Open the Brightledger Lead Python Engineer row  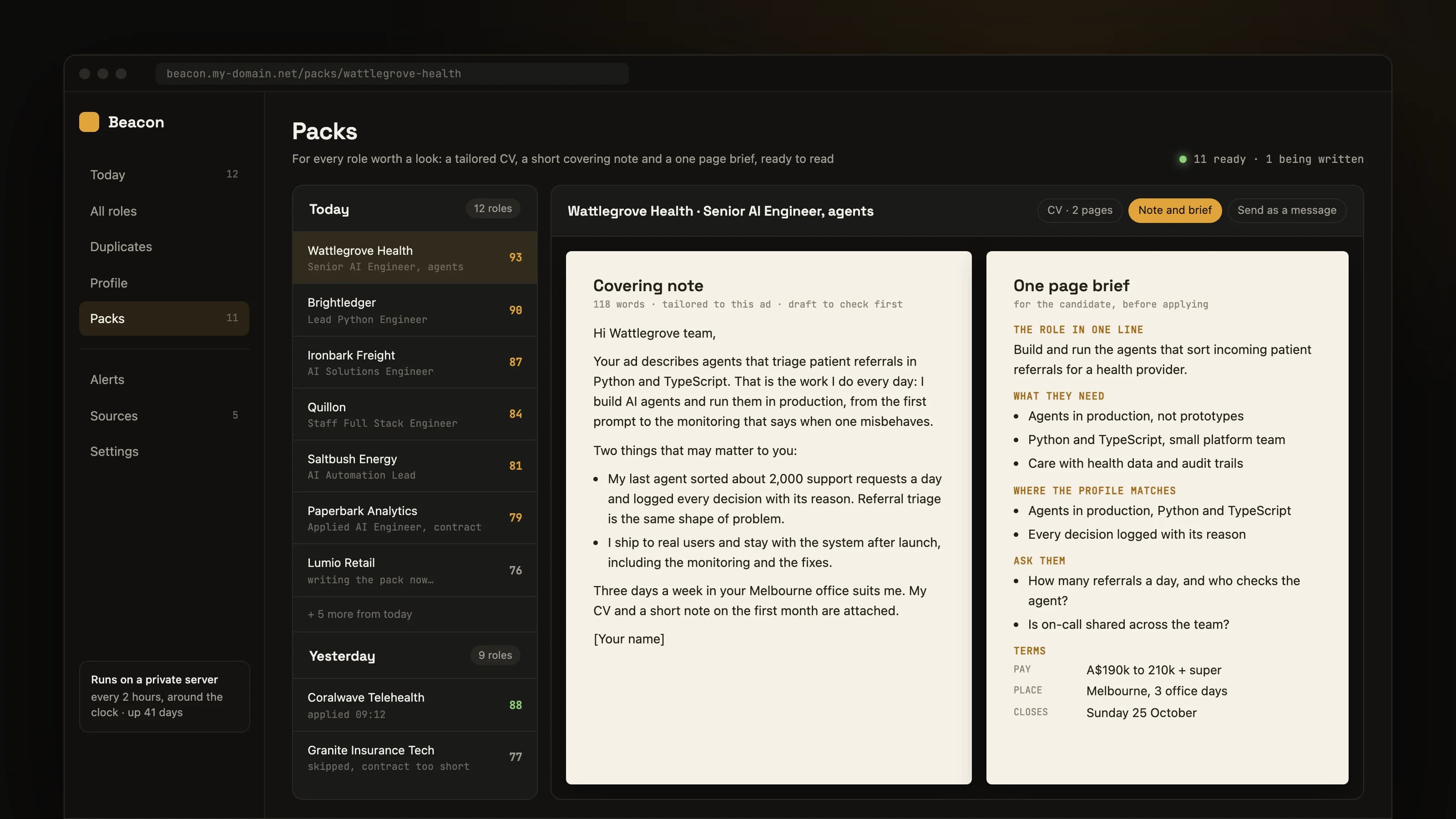(415, 310)
